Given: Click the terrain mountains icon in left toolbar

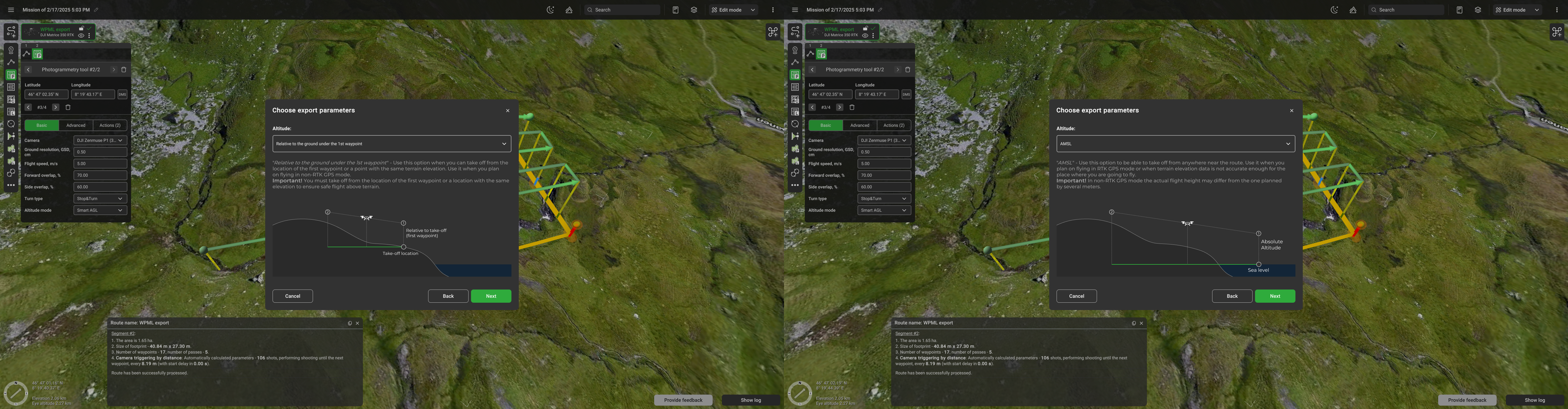Looking at the screenshot, I should pyautogui.click(x=568, y=10).
